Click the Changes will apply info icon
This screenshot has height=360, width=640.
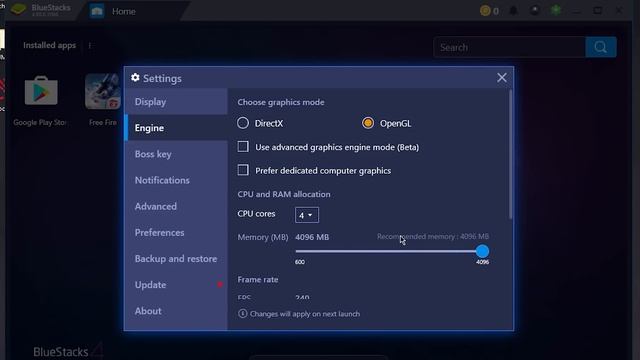pyautogui.click(x=242, y=313)
